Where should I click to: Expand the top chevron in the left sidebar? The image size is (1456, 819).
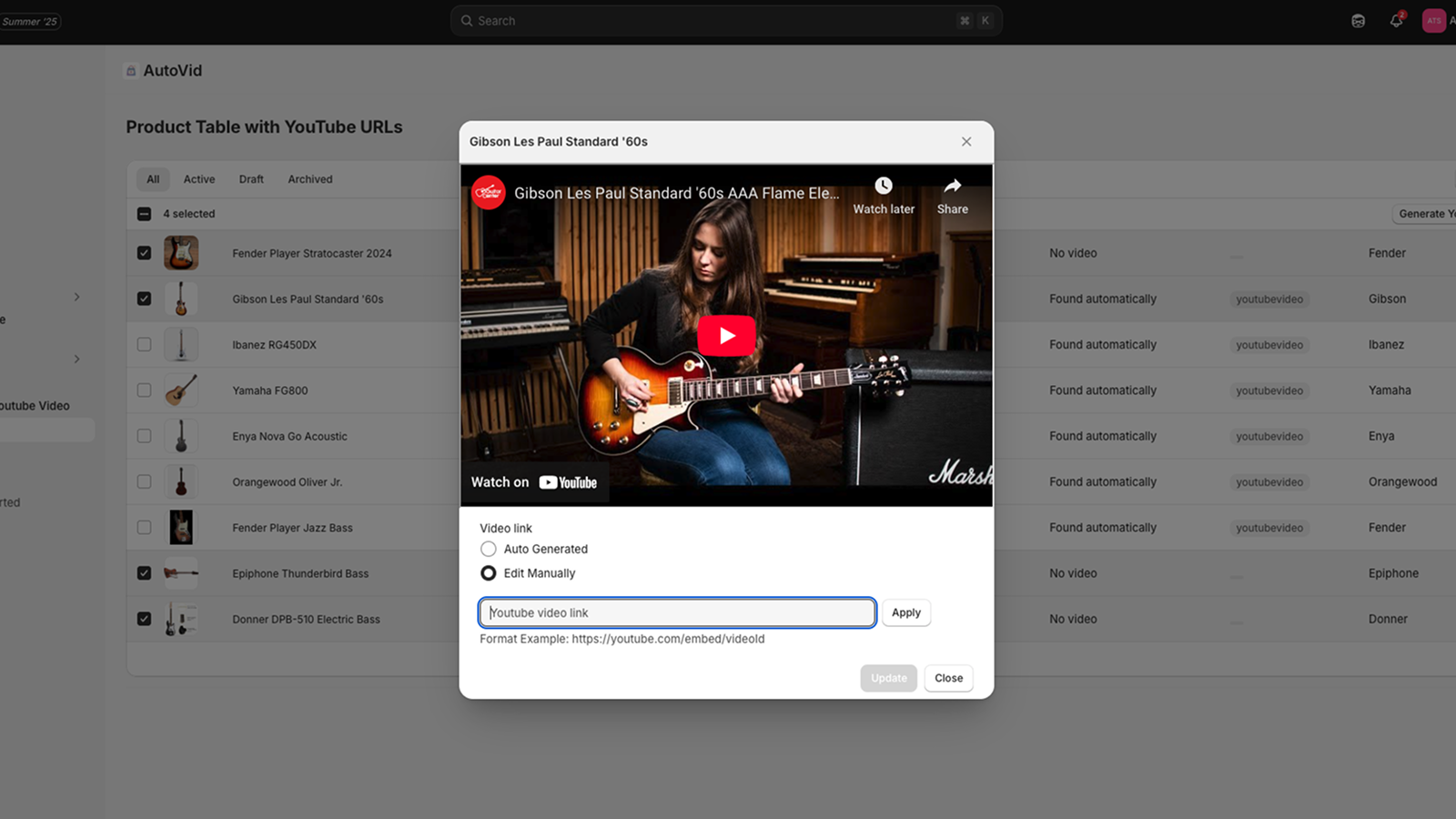(76, 297)
